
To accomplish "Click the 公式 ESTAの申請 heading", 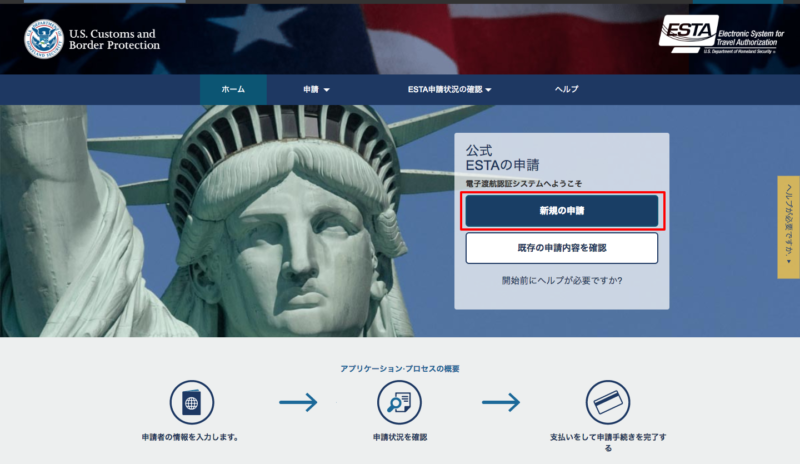I will point(502,158).
